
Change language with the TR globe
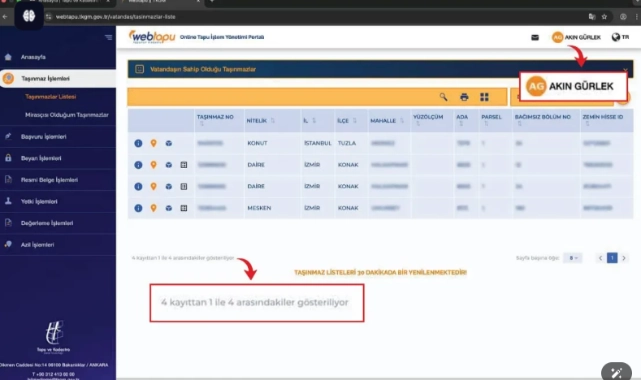621,37
